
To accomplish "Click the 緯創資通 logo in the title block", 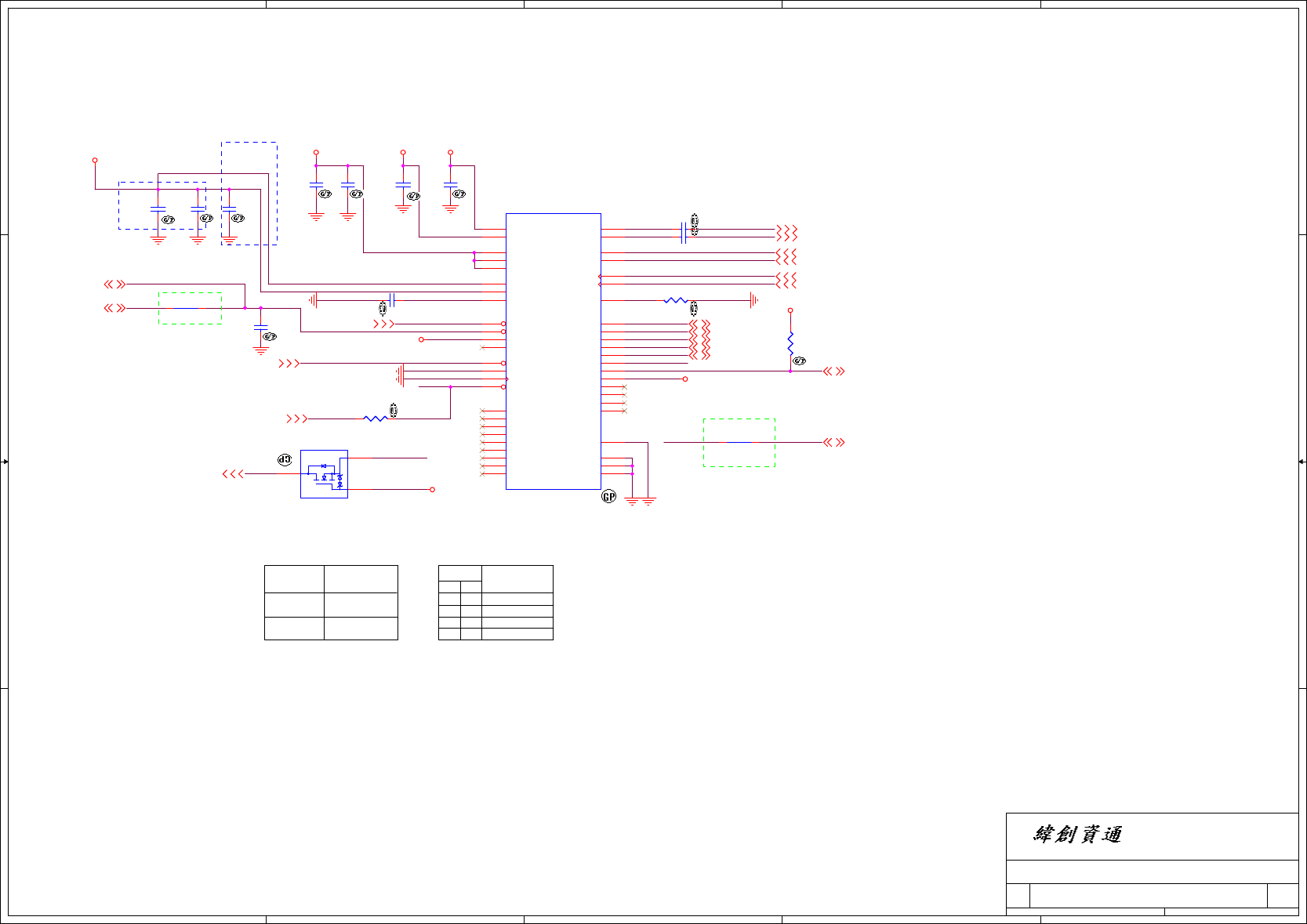I will 1077,835.
